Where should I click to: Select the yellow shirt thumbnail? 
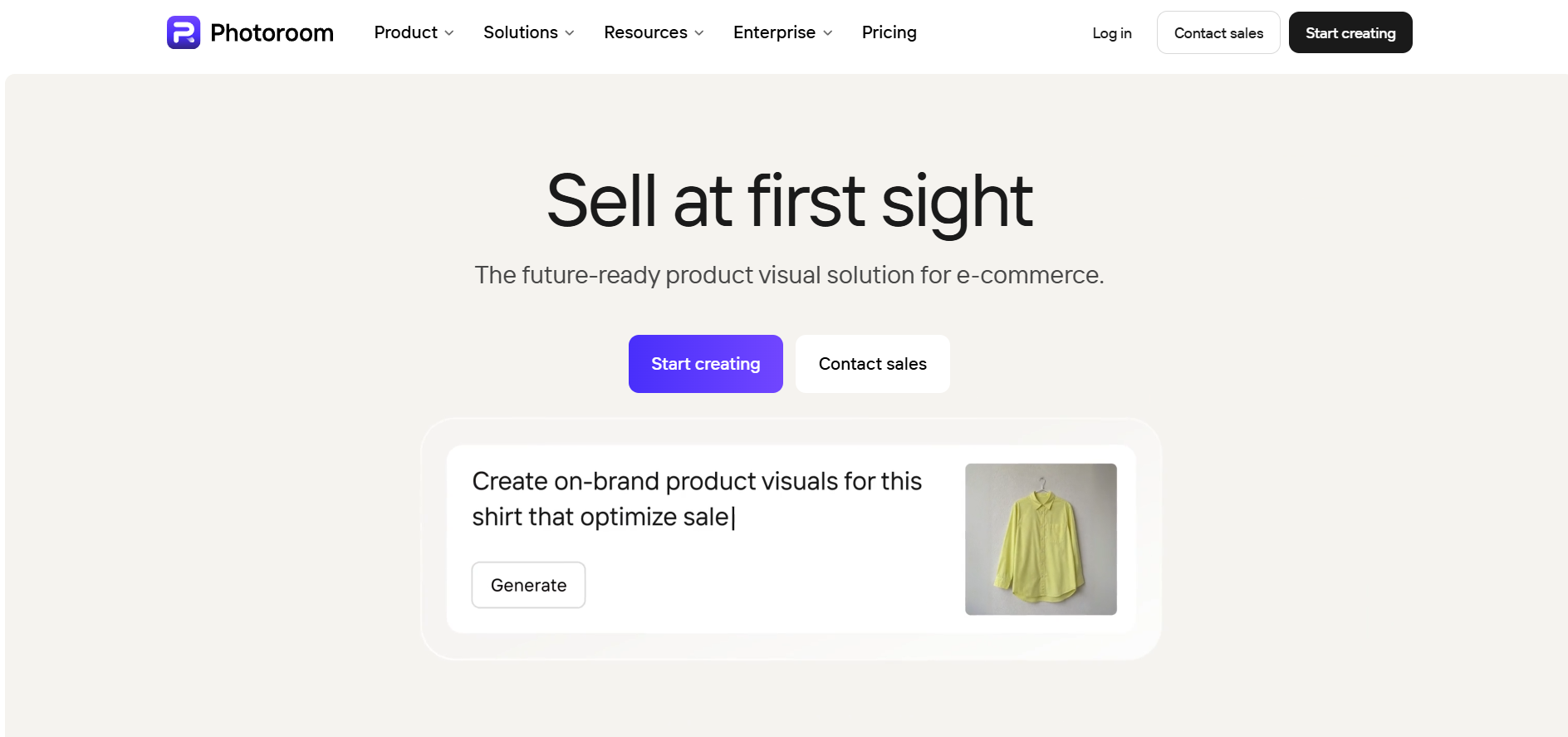1041,539
